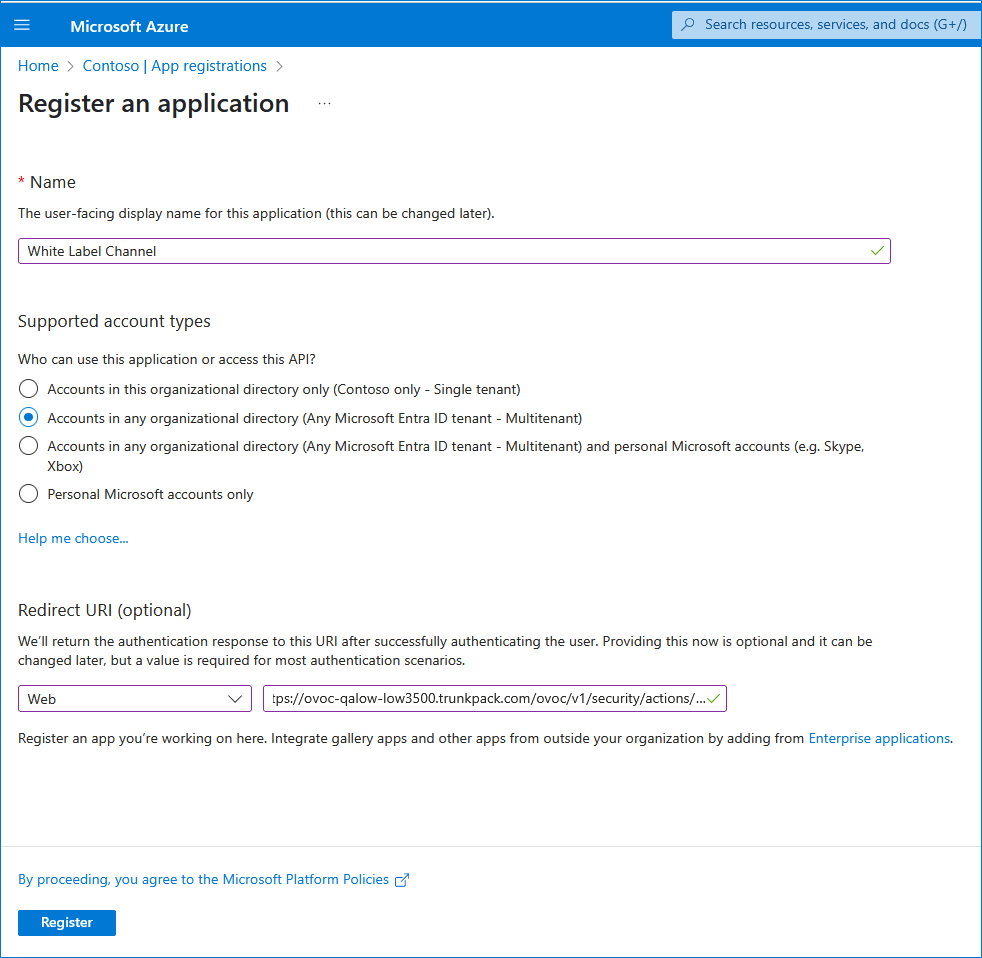Select Multitenant Entra ID tenant option
The height and width of the screenshot is (958, 982).
[x=28, y=418]
